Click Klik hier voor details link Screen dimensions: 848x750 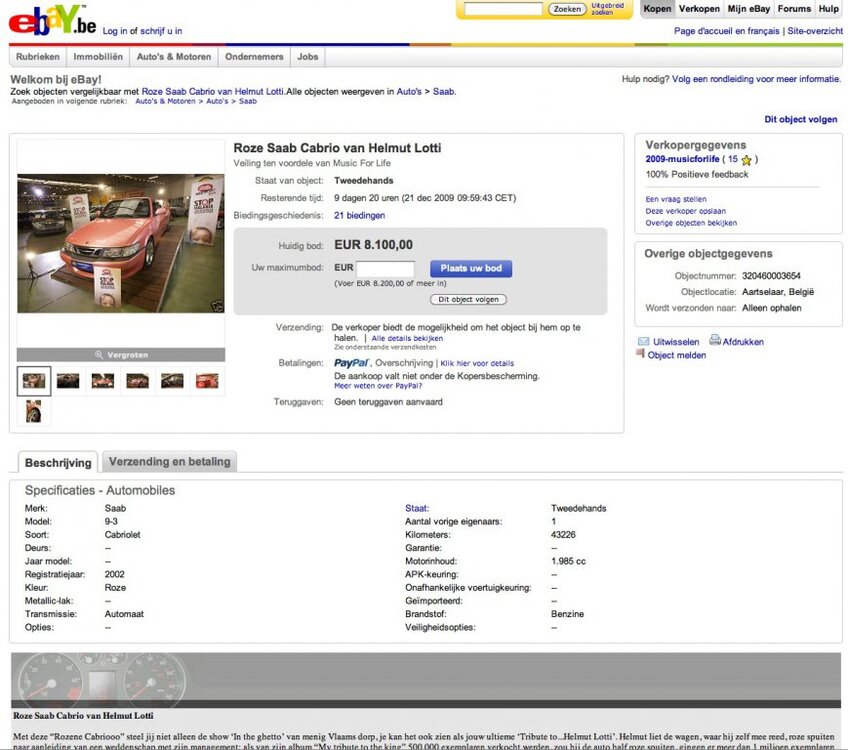[477, 363]
